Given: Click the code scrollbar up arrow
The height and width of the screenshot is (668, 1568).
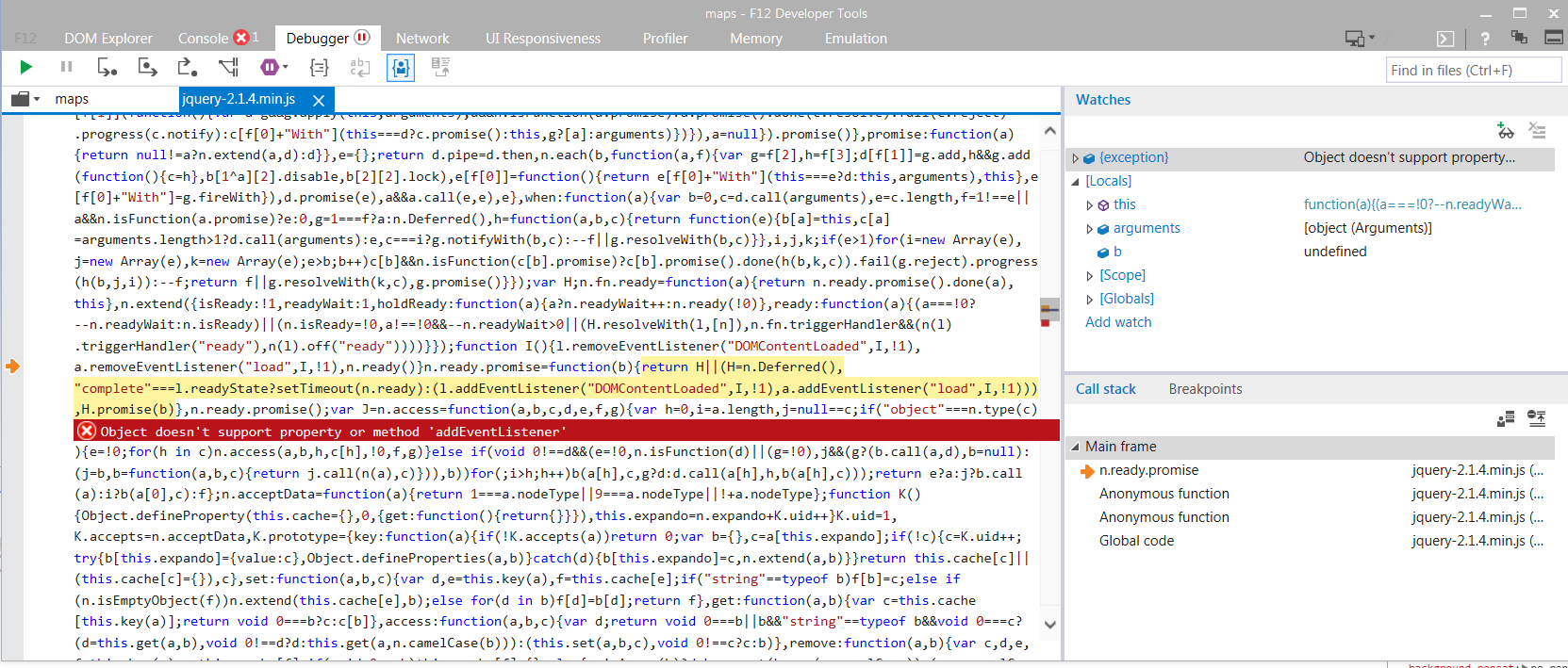Looking at the screenshot, I should pyautogui.click(x=1049, y=131).
